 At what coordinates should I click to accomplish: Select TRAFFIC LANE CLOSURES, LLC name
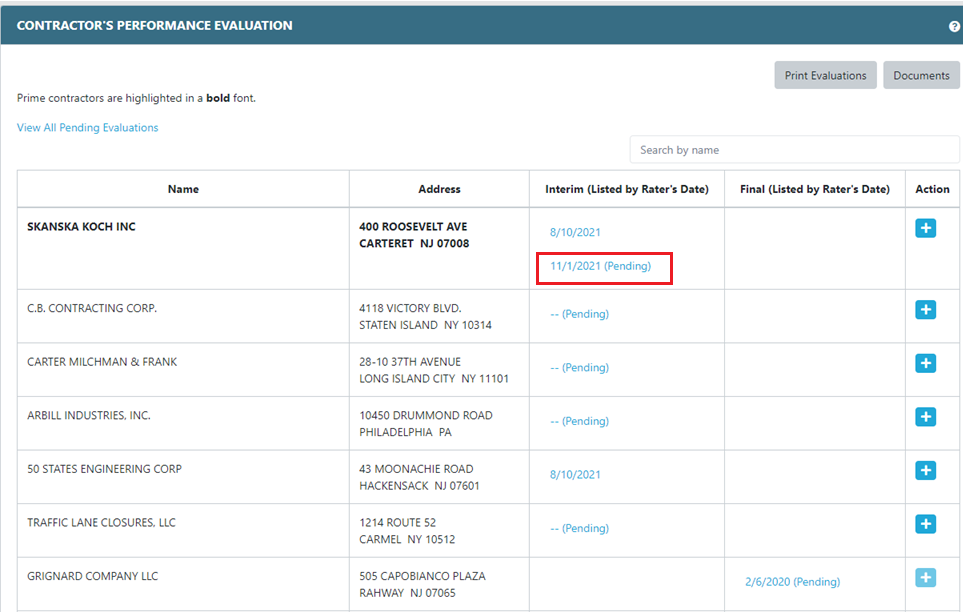click(101, 523)
